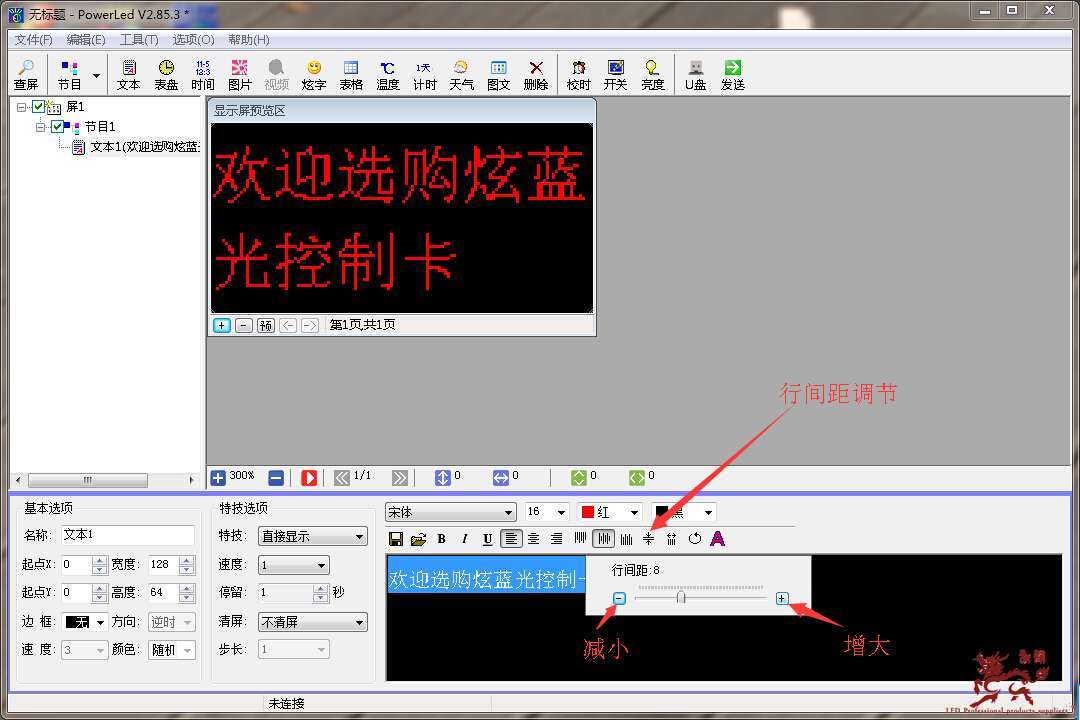
Task: Click the 校时 time sync icon
Action: [x=579, y=75]
